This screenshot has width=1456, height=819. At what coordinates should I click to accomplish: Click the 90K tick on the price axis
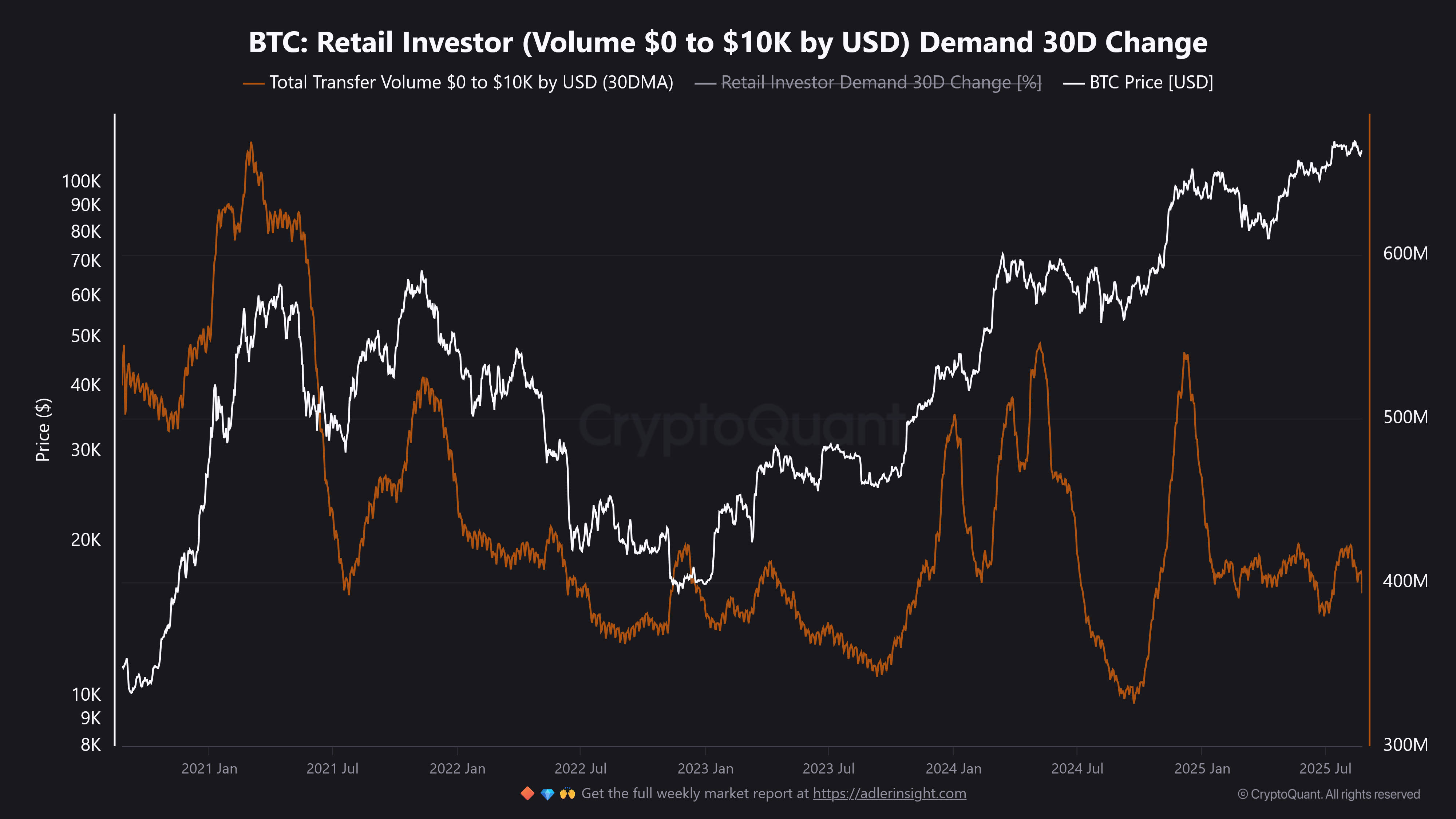pyautogui.click(x=86, y=205)
